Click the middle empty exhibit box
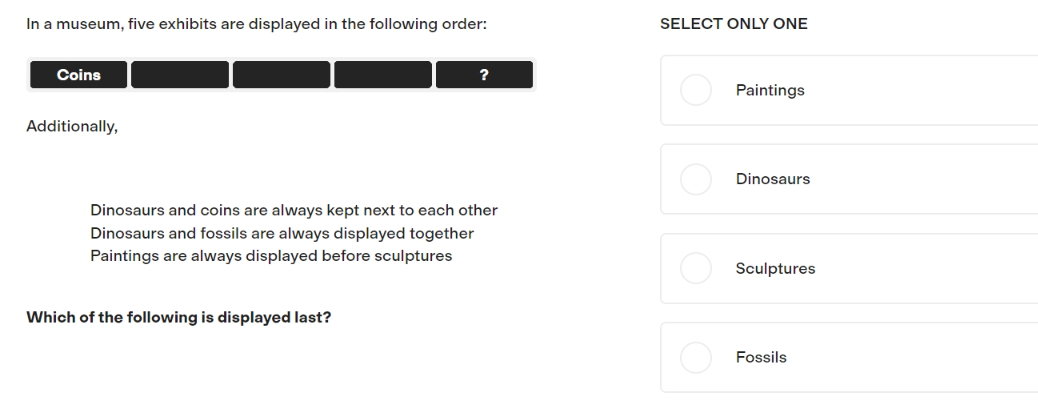 click(x=281, y=75)
